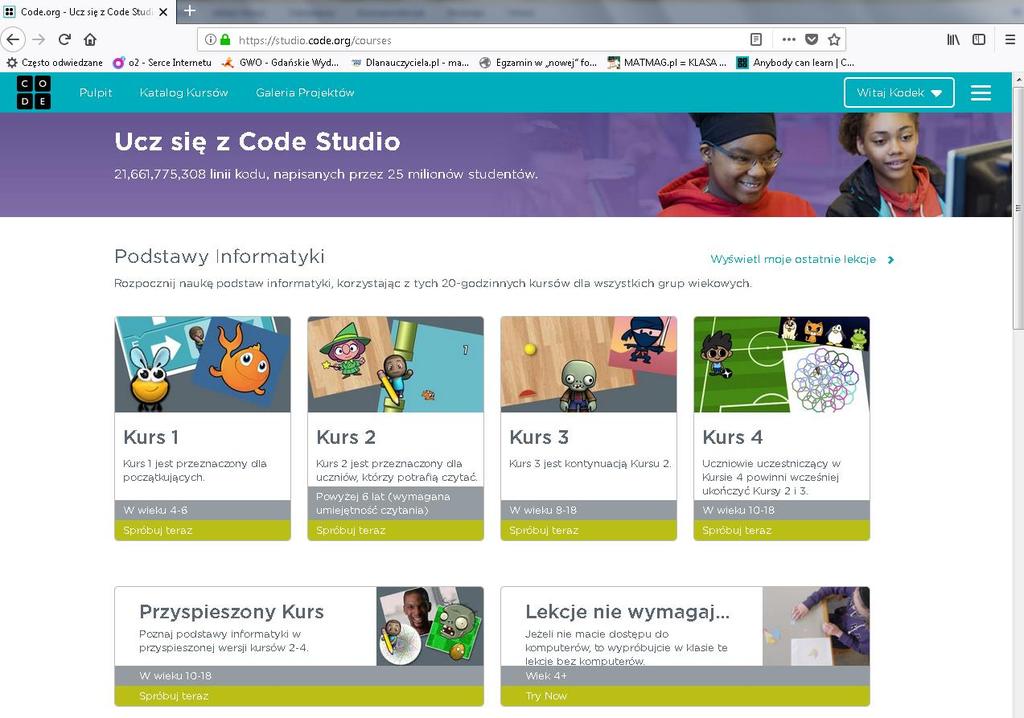The height and width of the screenshot is (718, 1024).
Task: Click 'Wyświetl moje ostatnie lekcje' link
Action: coord(802,259)
